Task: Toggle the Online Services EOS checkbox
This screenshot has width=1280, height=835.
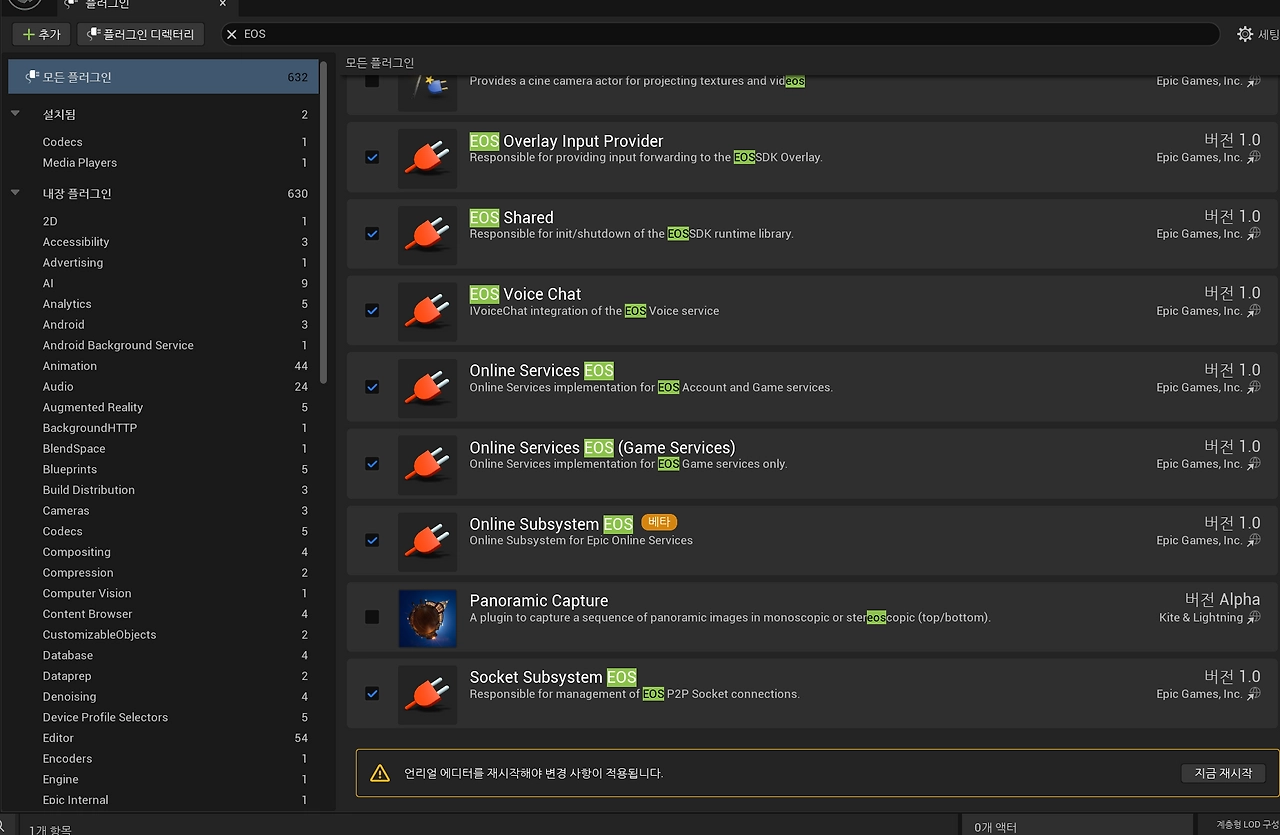Action: (x=372, y=387)
